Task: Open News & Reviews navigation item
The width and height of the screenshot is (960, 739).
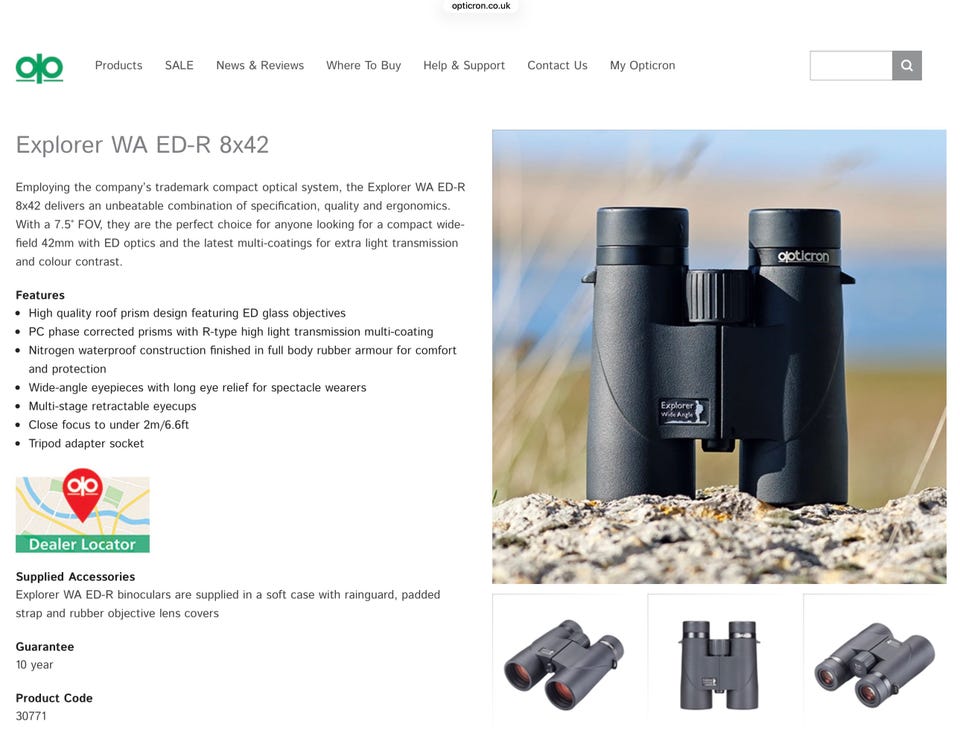Action: click(x=260, y=66)
